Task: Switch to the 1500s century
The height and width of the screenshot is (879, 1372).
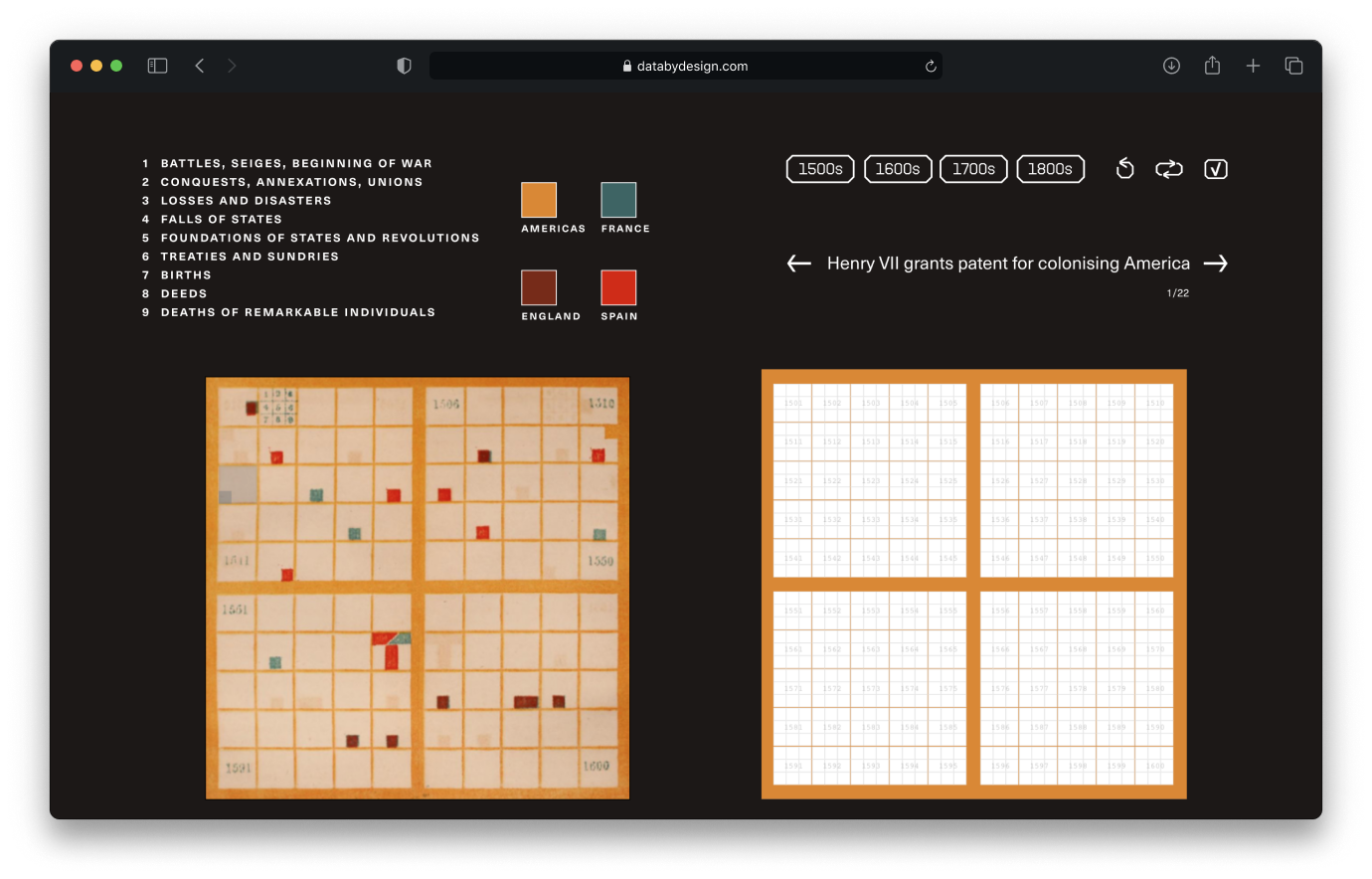Action: pyautogui.click(x=820, y=169)
